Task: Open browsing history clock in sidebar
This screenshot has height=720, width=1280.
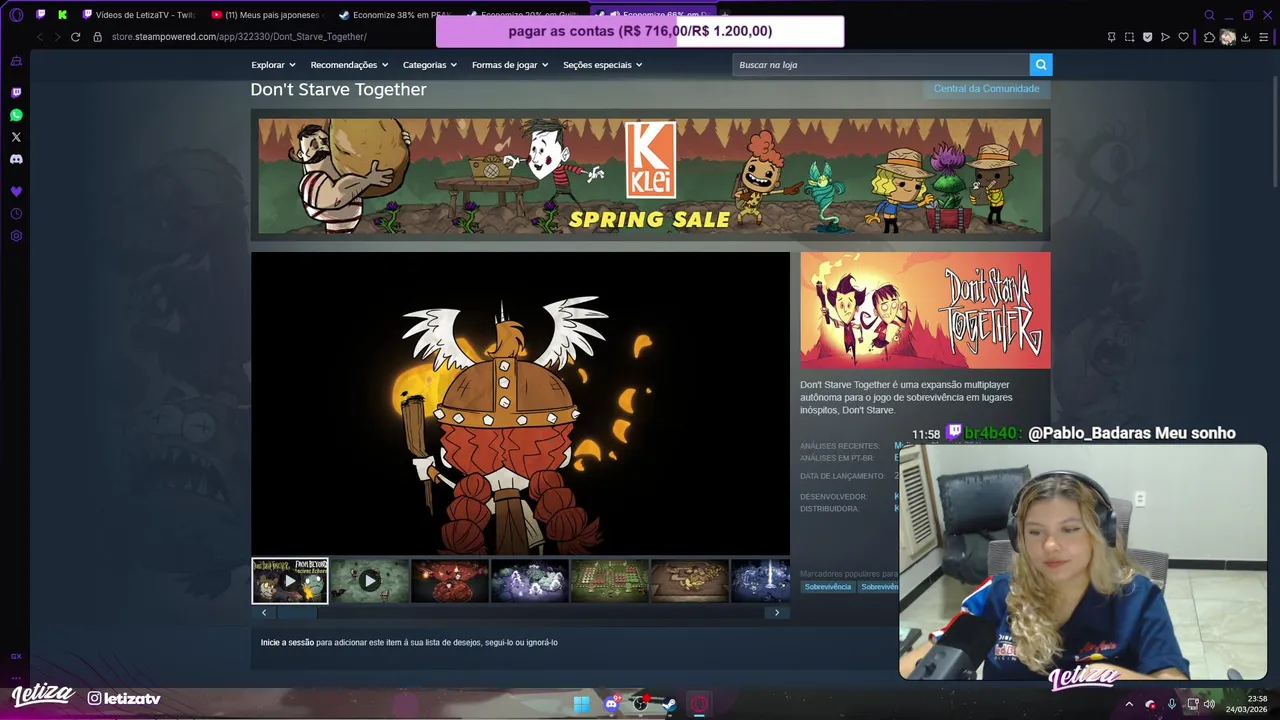Action: tap(16, 214)
